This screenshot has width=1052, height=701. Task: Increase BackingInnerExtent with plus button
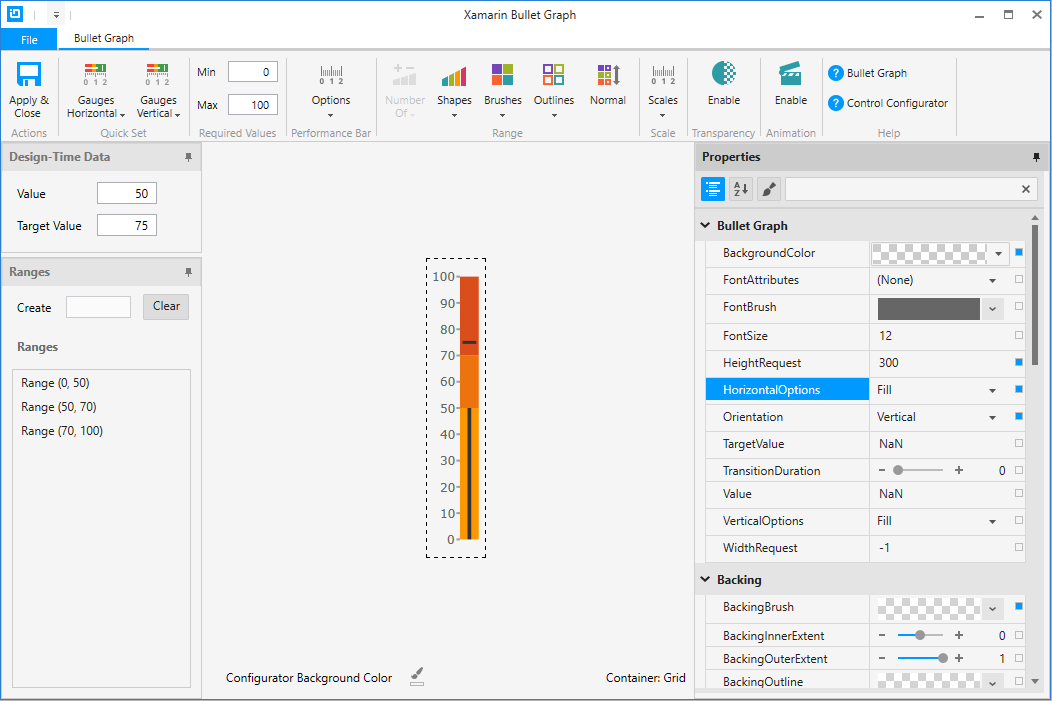click(x=959, y=635)
